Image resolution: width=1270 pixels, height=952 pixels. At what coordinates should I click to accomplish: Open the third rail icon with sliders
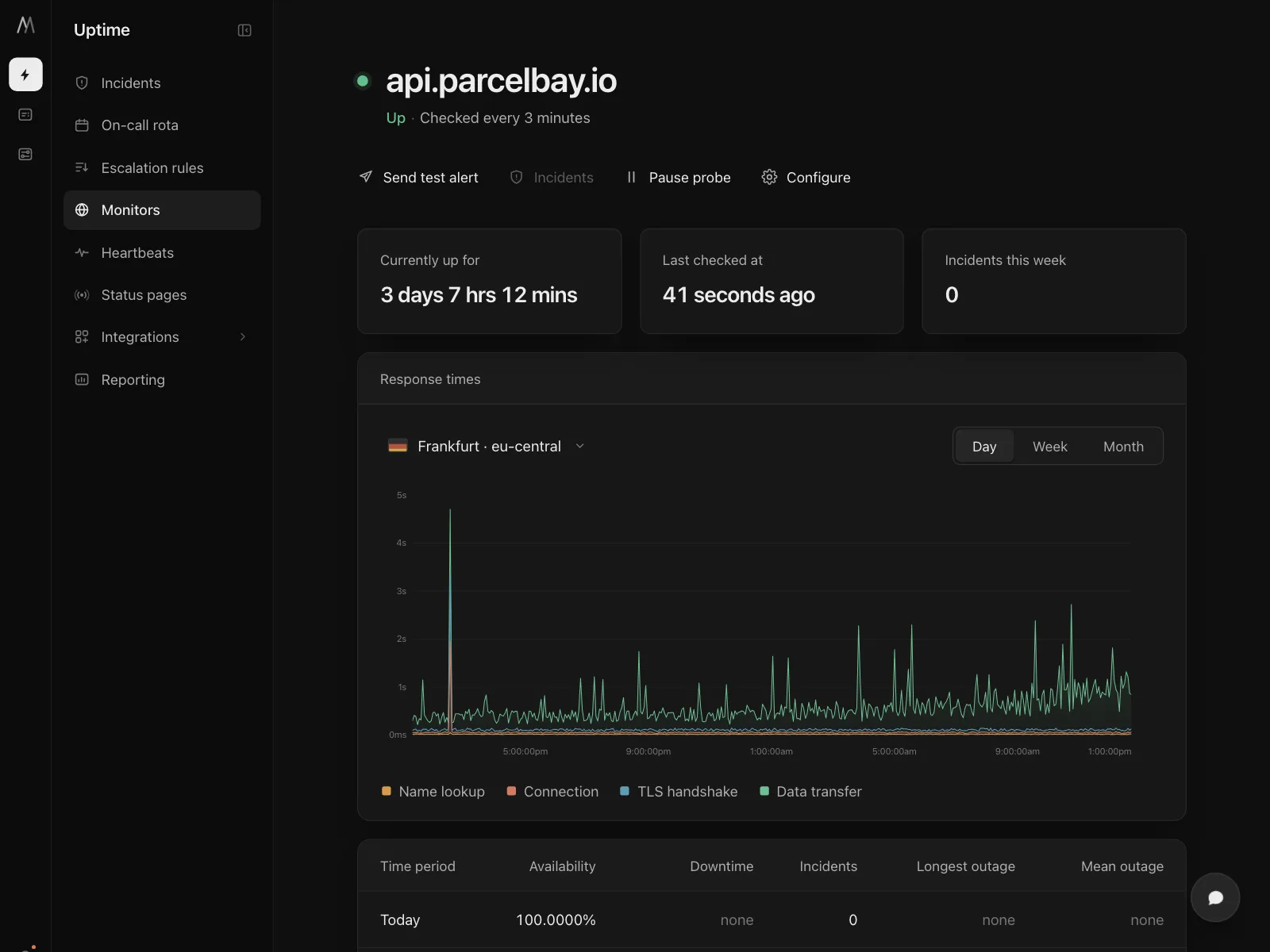coord(25,154)
